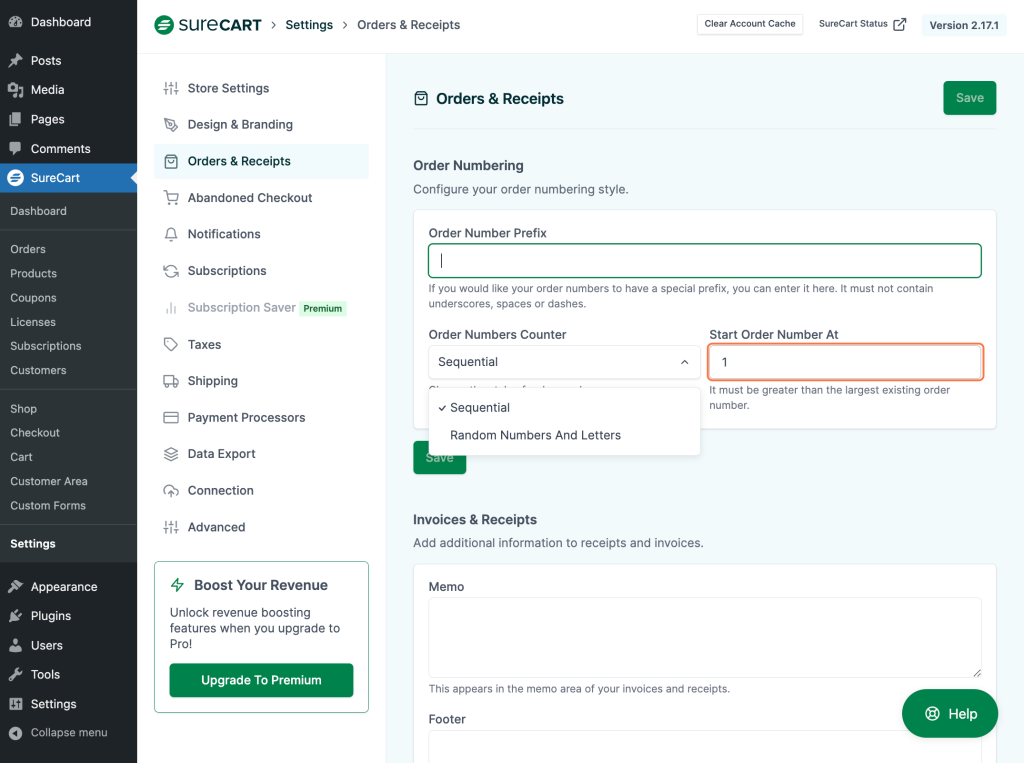The height and width of the screenshot is (763, 1024).
Task: Click the SureCart logo in header
Action: tap(209, 25)
